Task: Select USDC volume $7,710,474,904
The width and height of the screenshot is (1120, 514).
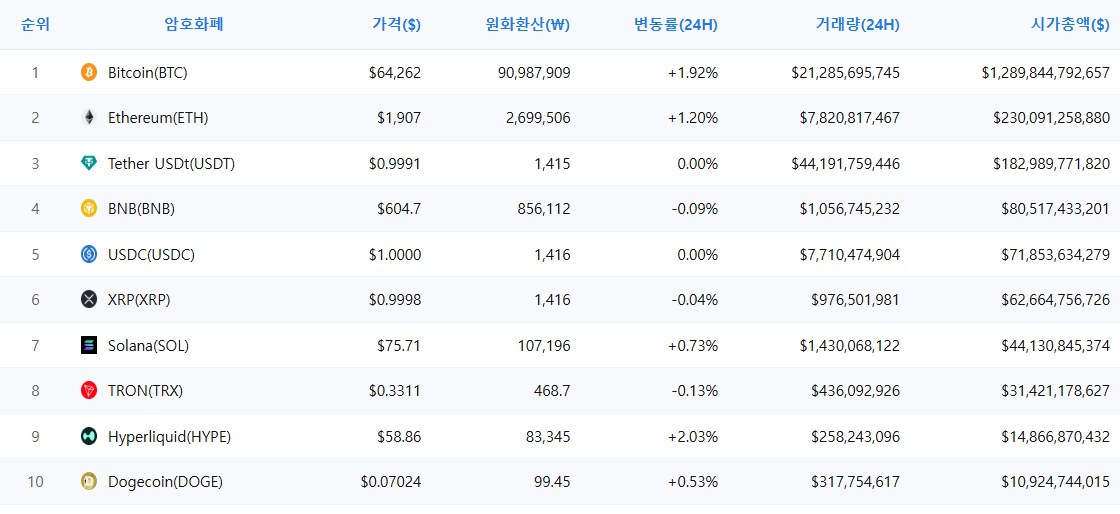Action: coord(850,254)
